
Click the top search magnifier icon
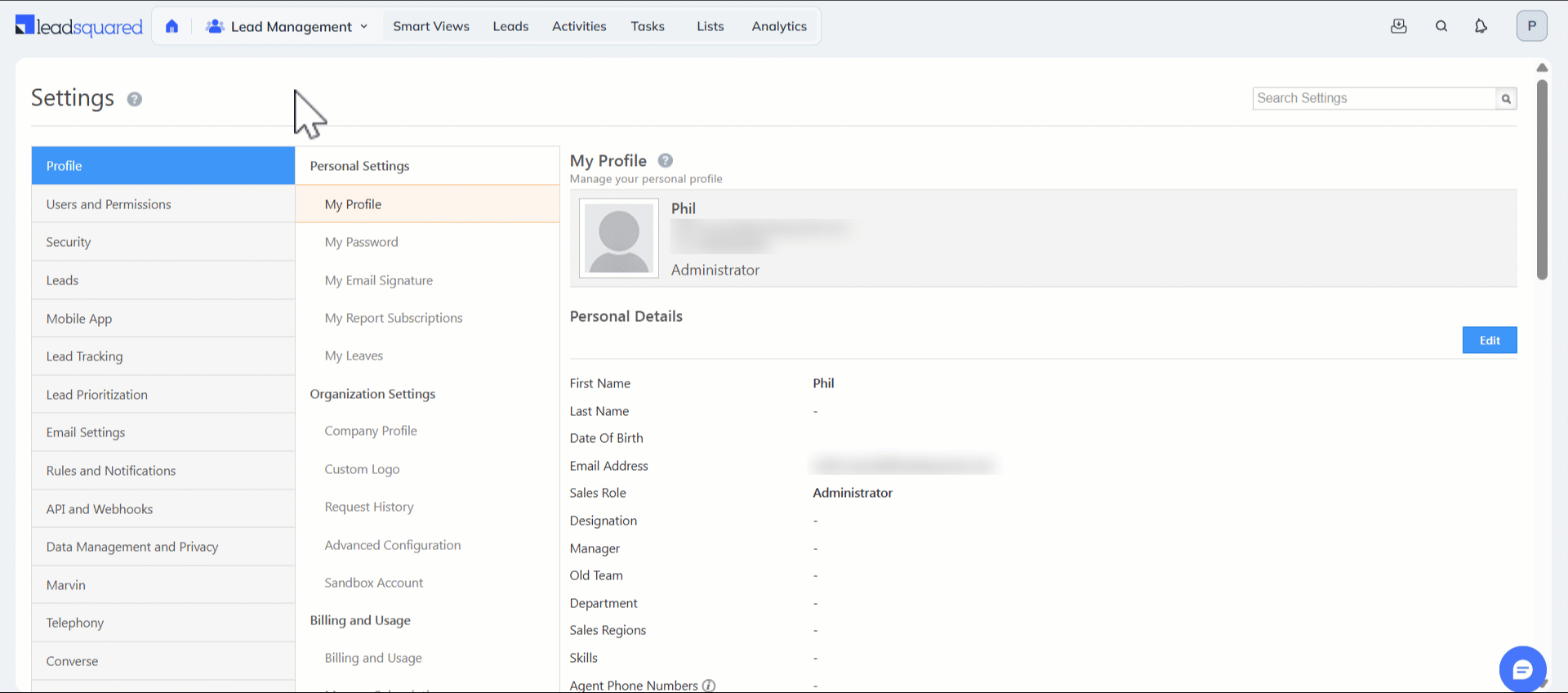point(1441,26)
